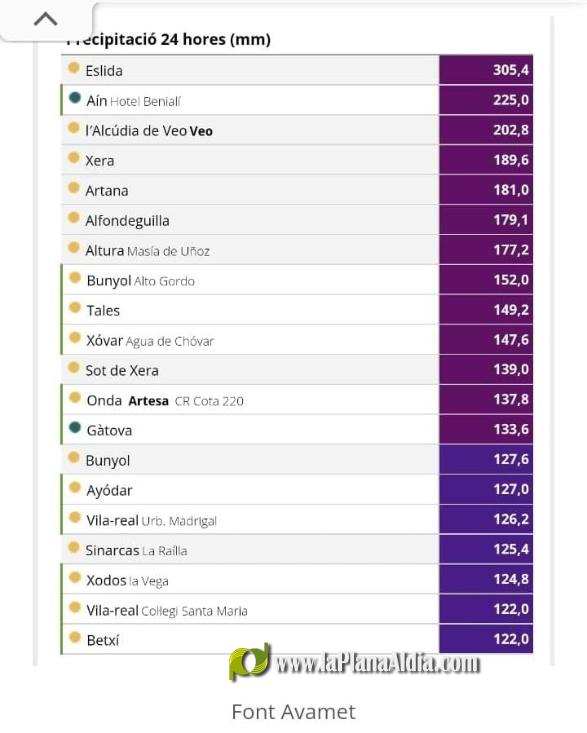Open Vila-real Urb. Madrigal entry
This screenshot has width=587, height=733.
(297, 519)
